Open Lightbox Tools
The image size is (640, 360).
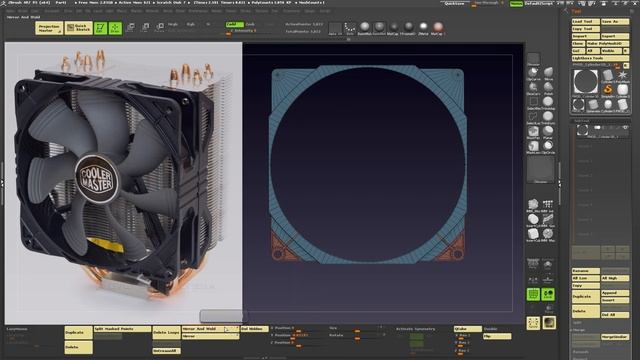click(600, 58)
